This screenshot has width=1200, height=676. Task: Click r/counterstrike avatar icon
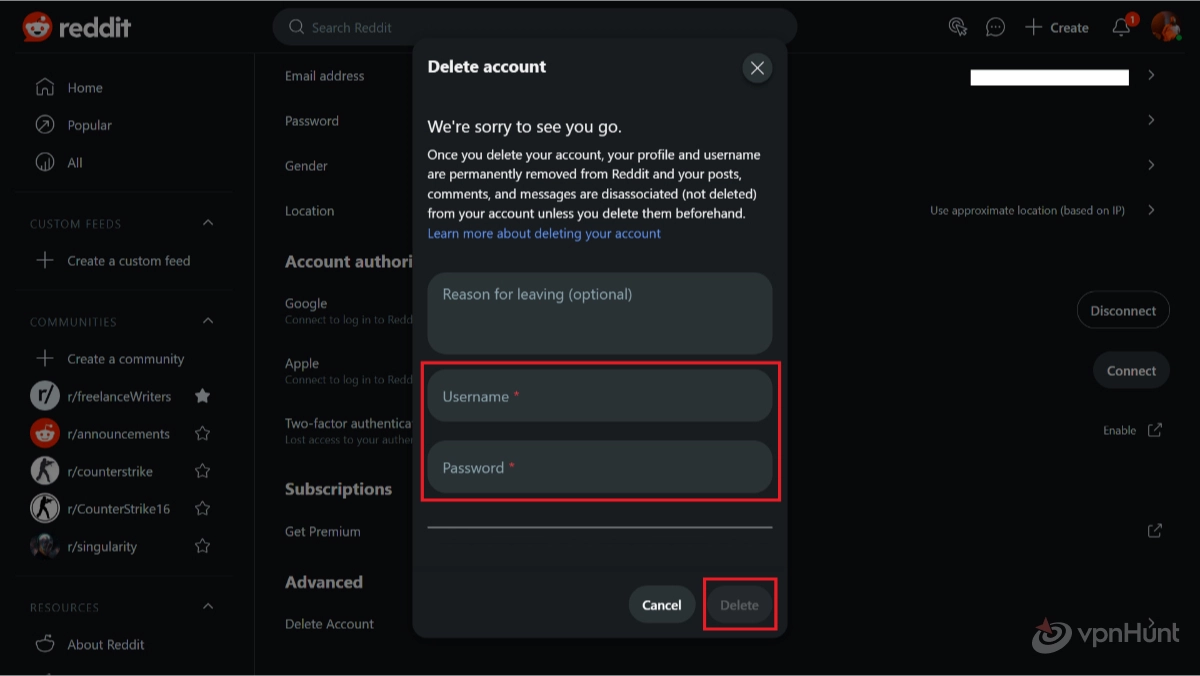tap(45, 471)
